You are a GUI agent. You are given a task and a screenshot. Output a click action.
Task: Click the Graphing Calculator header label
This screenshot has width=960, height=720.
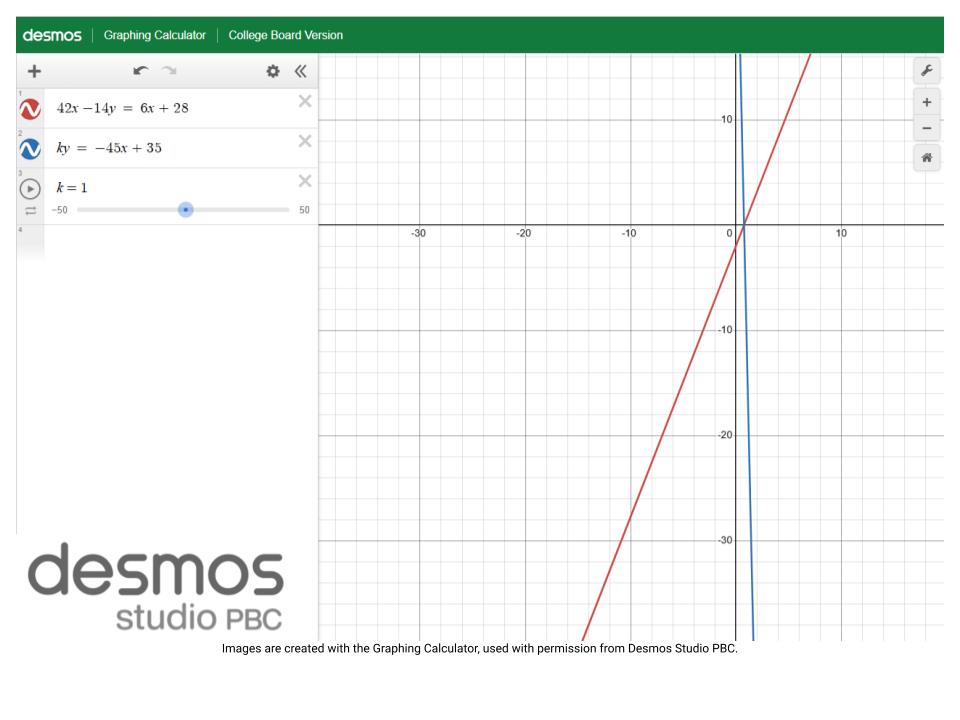pos(155,35)
